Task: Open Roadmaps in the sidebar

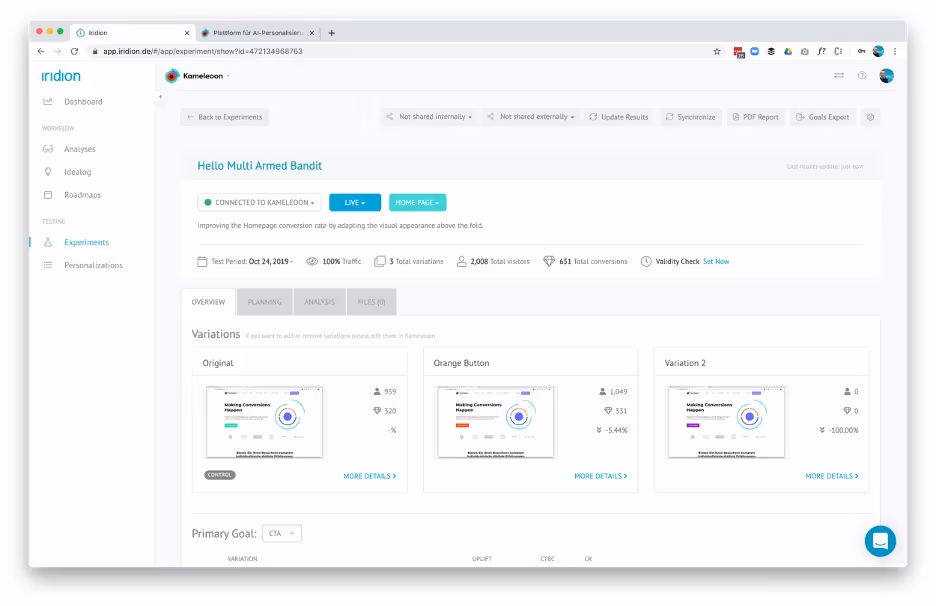Action: click(x=82, y=195)
